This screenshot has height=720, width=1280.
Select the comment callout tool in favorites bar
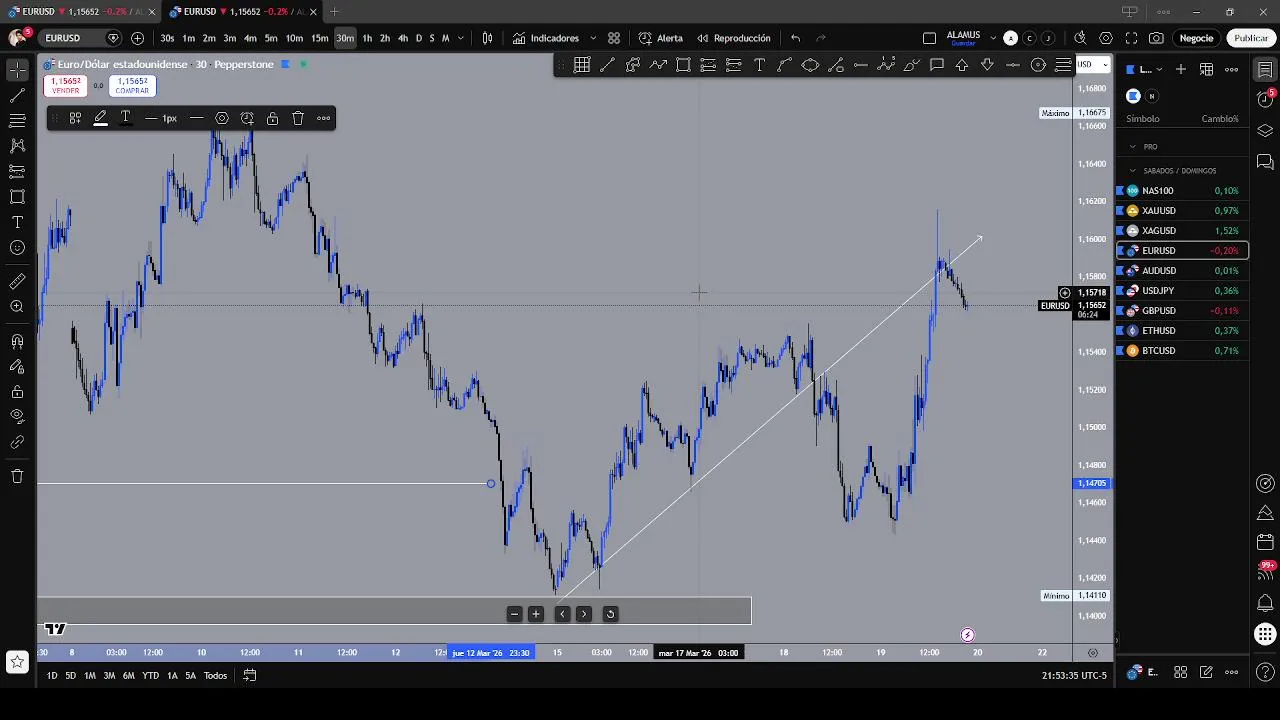937,65
